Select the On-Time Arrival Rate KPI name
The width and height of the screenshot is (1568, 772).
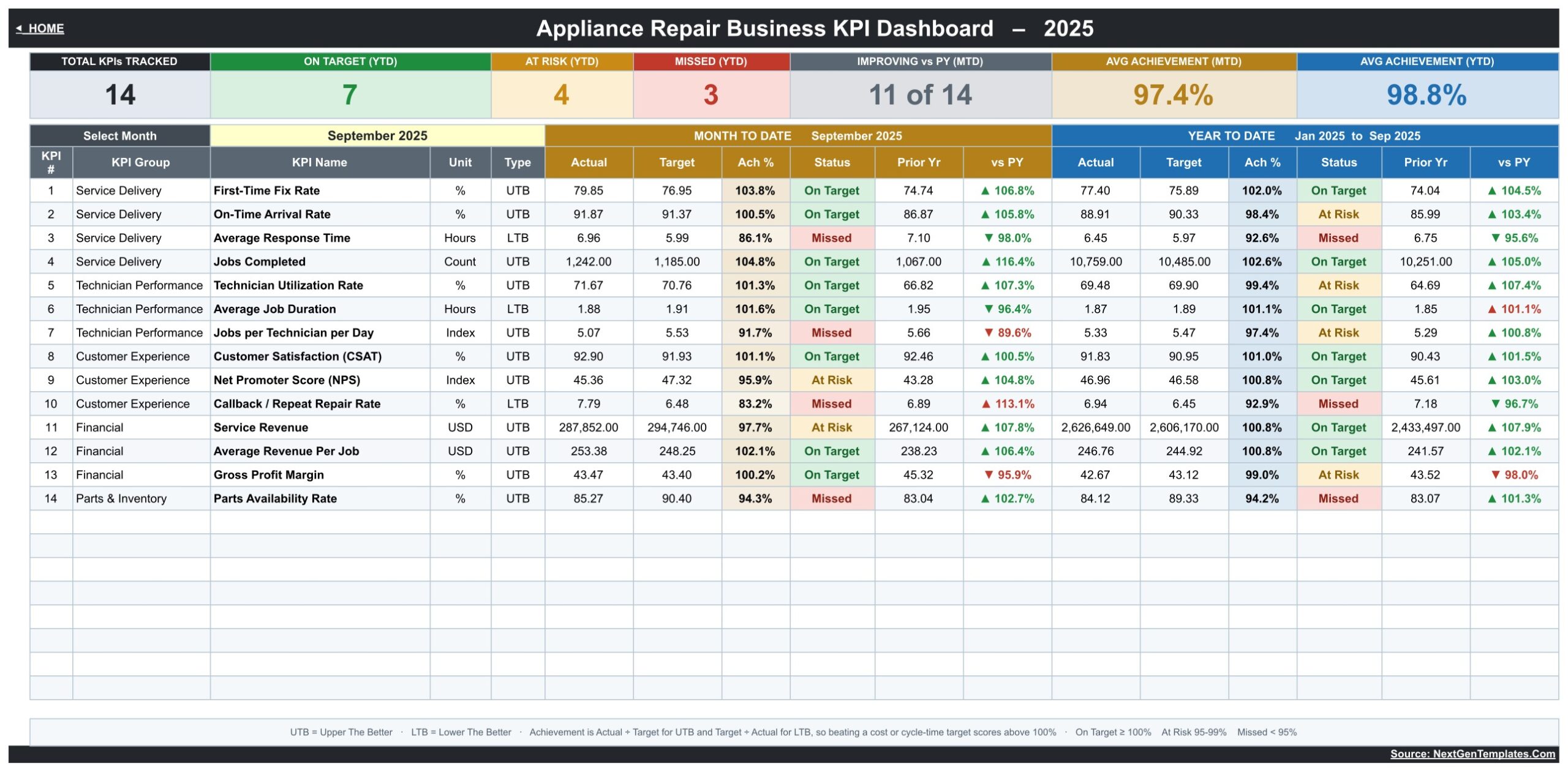tap(320, 214)
